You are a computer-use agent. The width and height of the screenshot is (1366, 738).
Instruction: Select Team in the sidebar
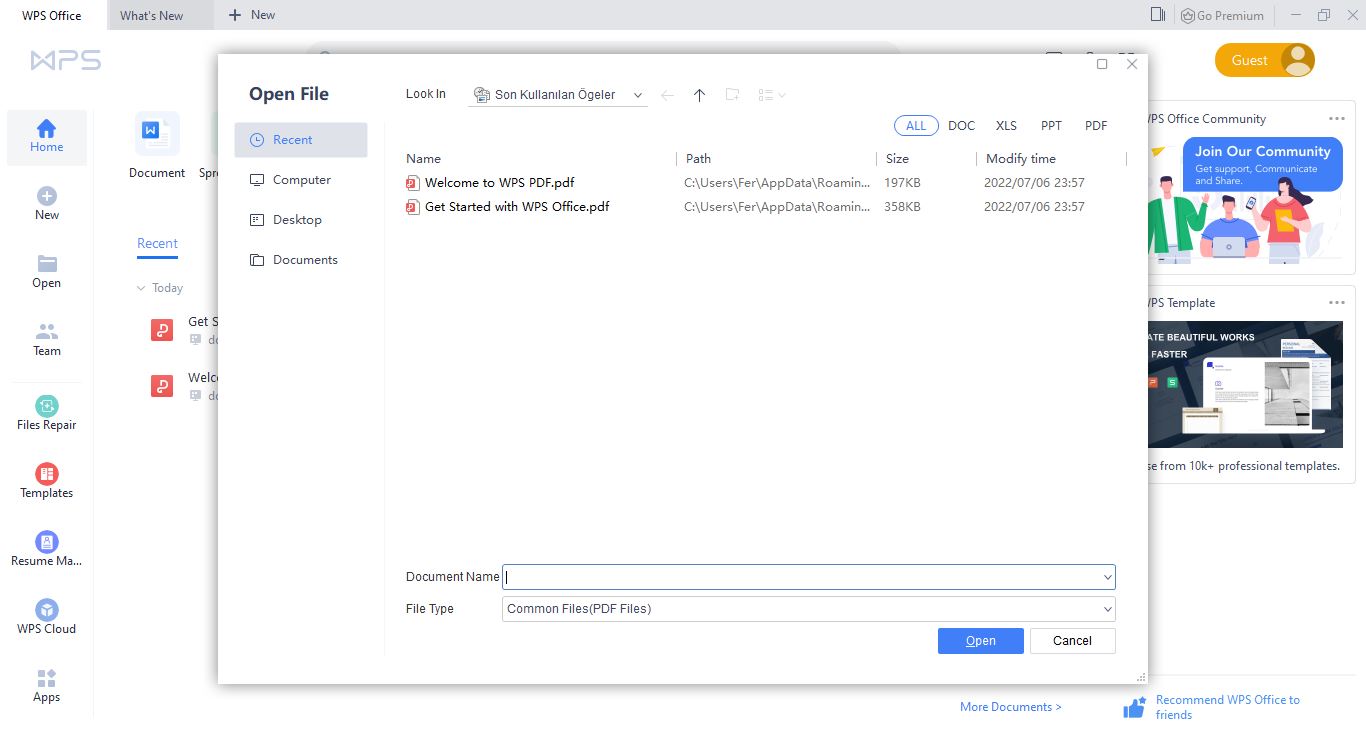[47, 339]
